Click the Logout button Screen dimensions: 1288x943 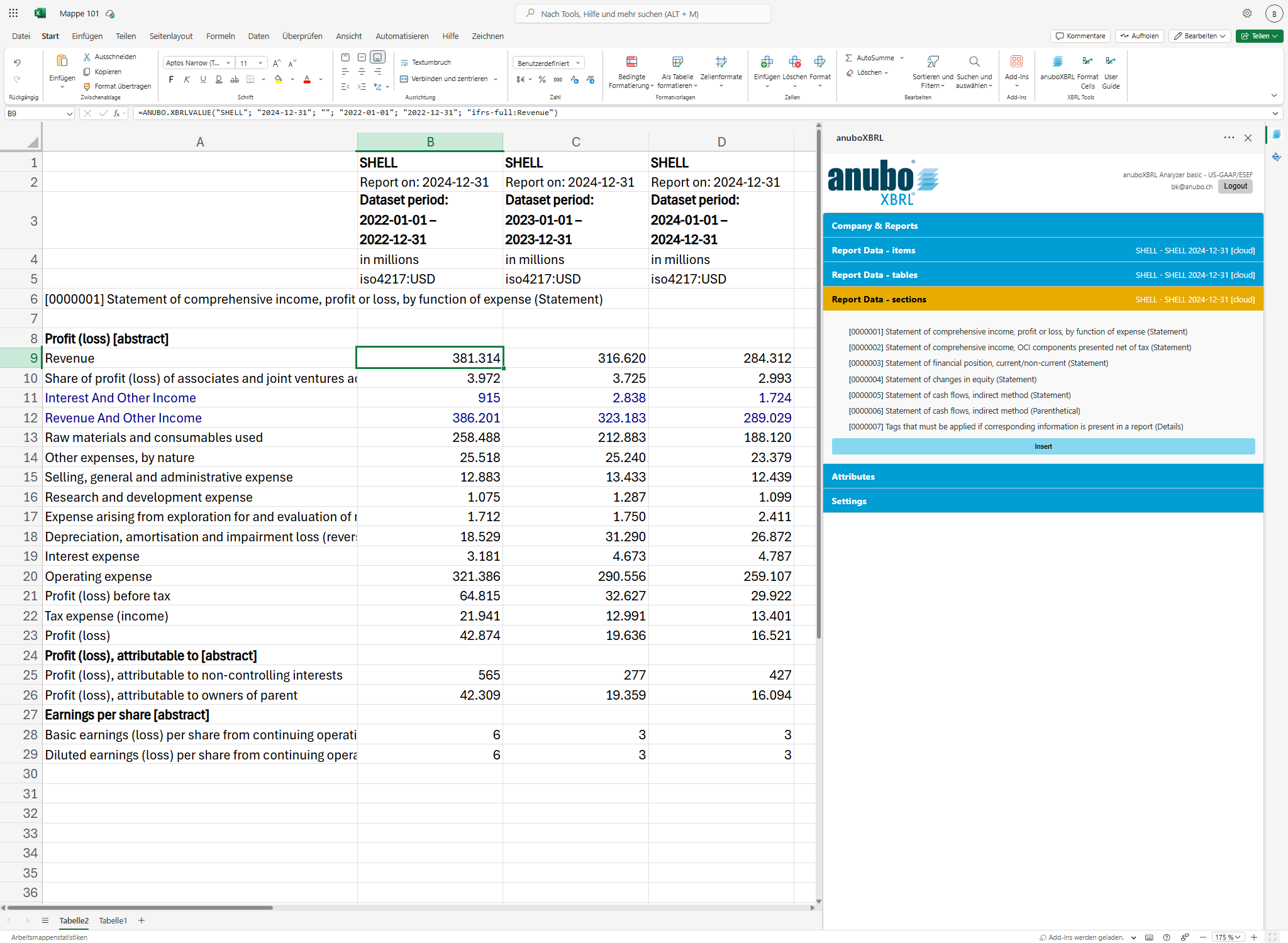1235,186
